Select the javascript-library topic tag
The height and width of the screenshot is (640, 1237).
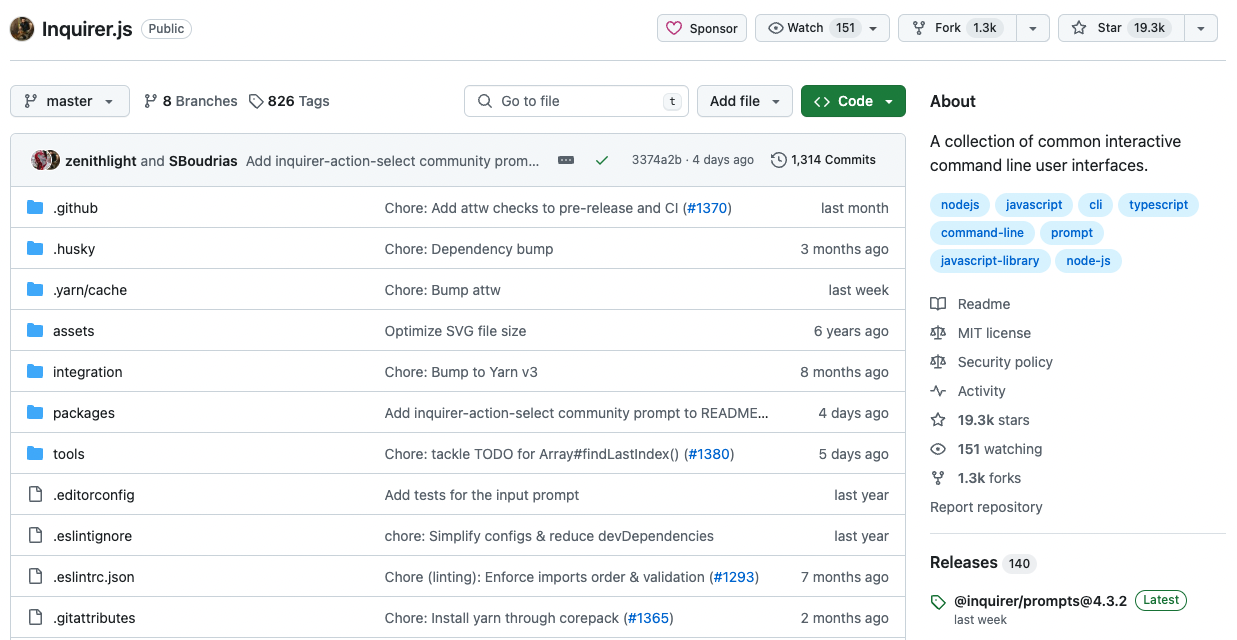[x=990, y=261]
